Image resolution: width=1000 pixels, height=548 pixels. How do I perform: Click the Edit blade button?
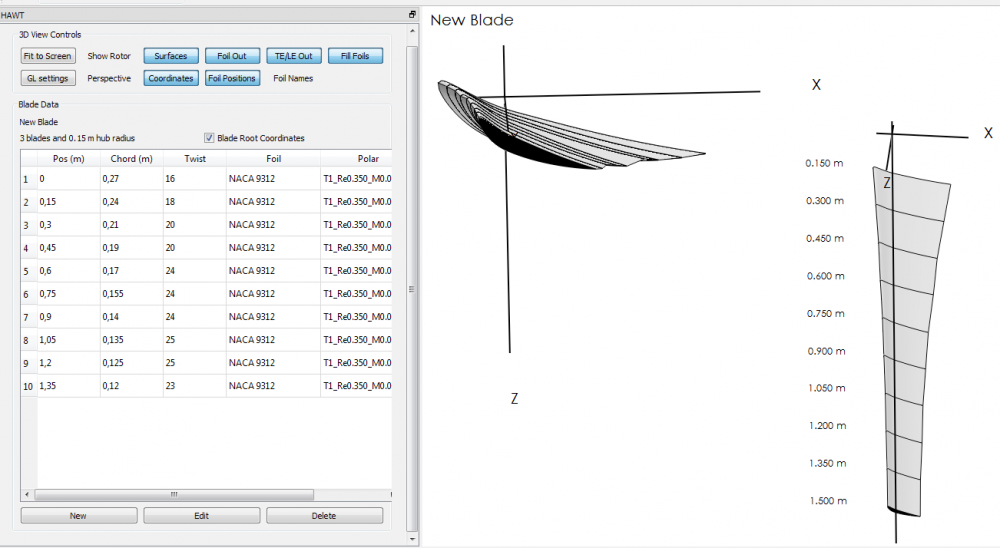[x=202, y=516]
